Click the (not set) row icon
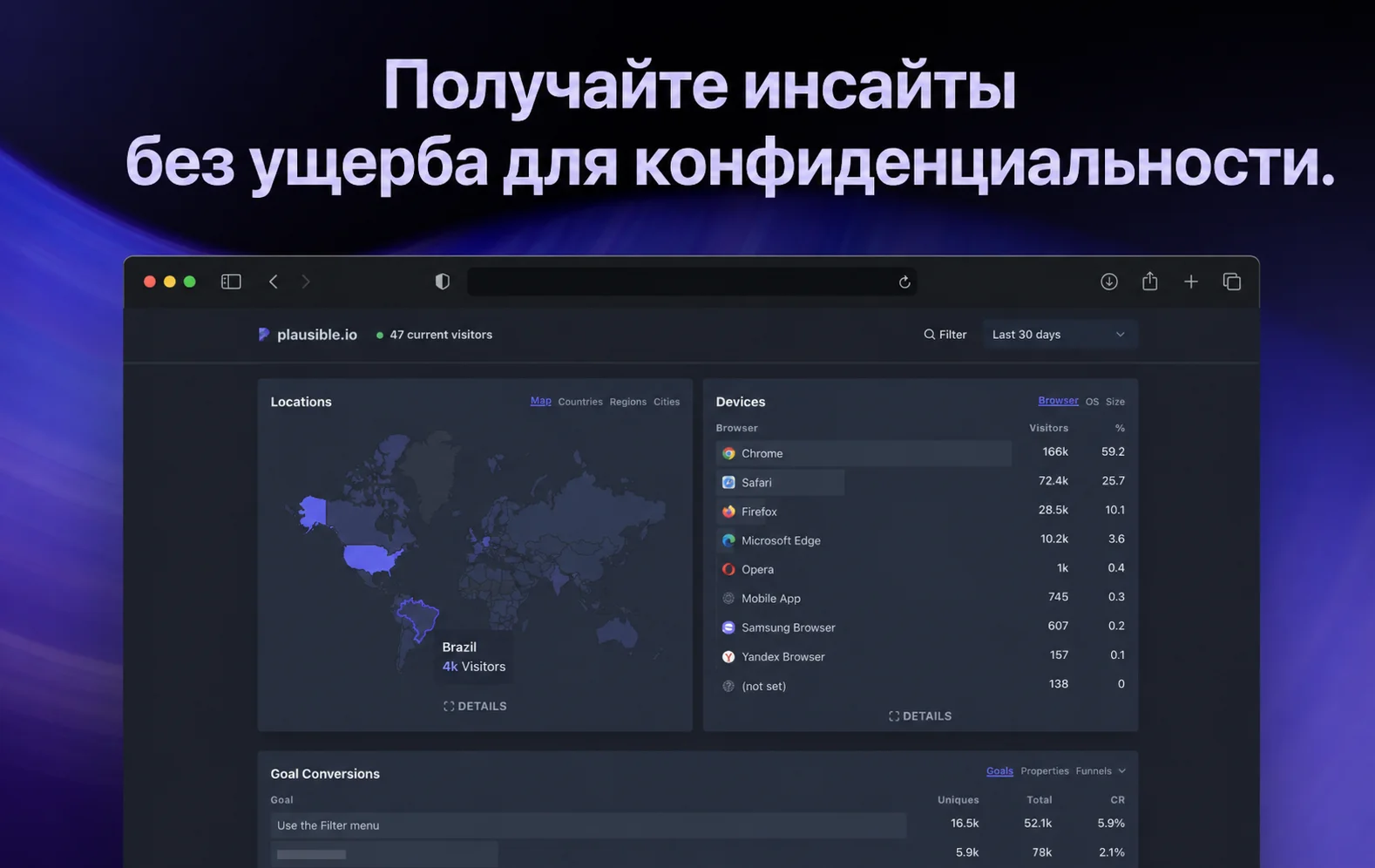This screenshot has width=1375, height=868. point(728,686)
